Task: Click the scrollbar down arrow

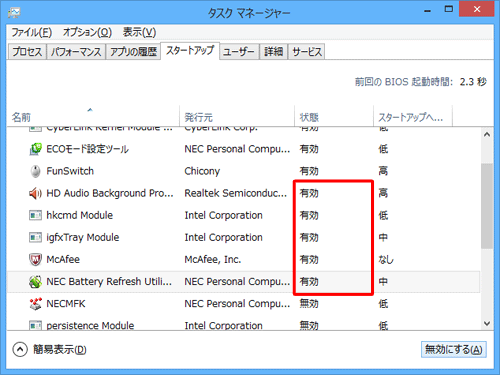Action: pos(487,323)
